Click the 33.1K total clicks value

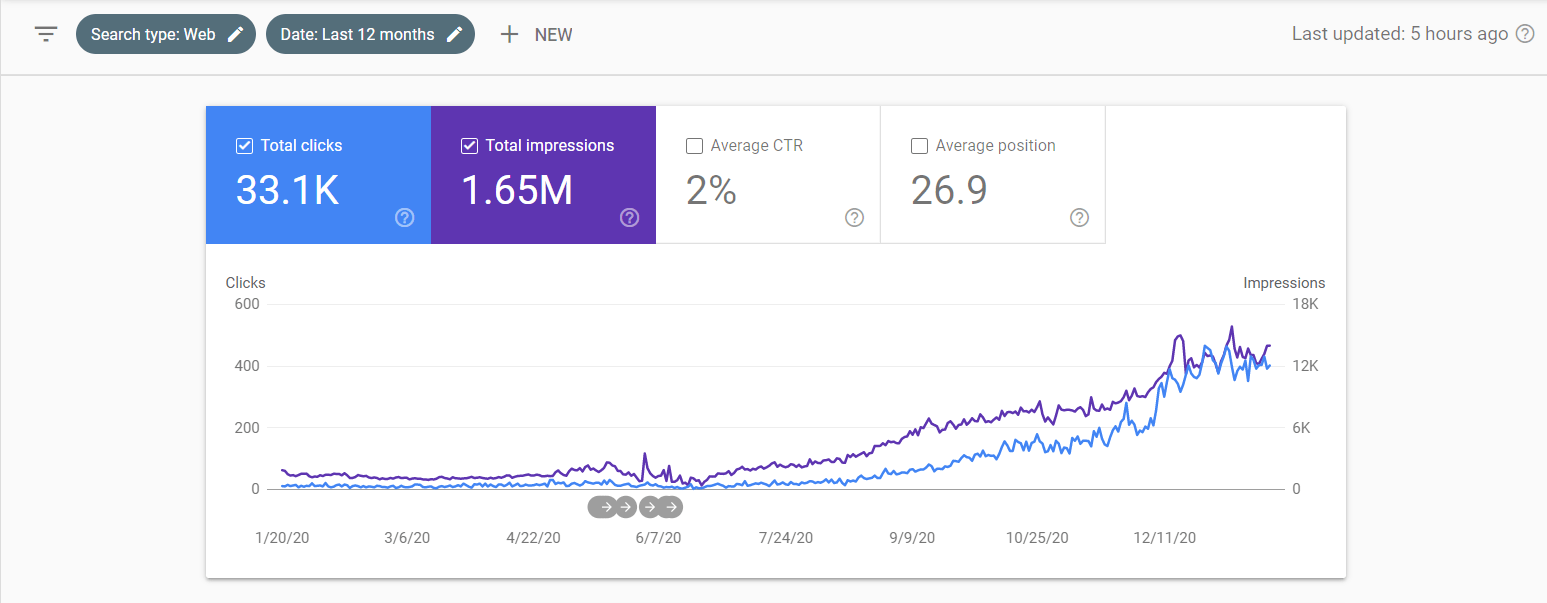tap(287, 190)
